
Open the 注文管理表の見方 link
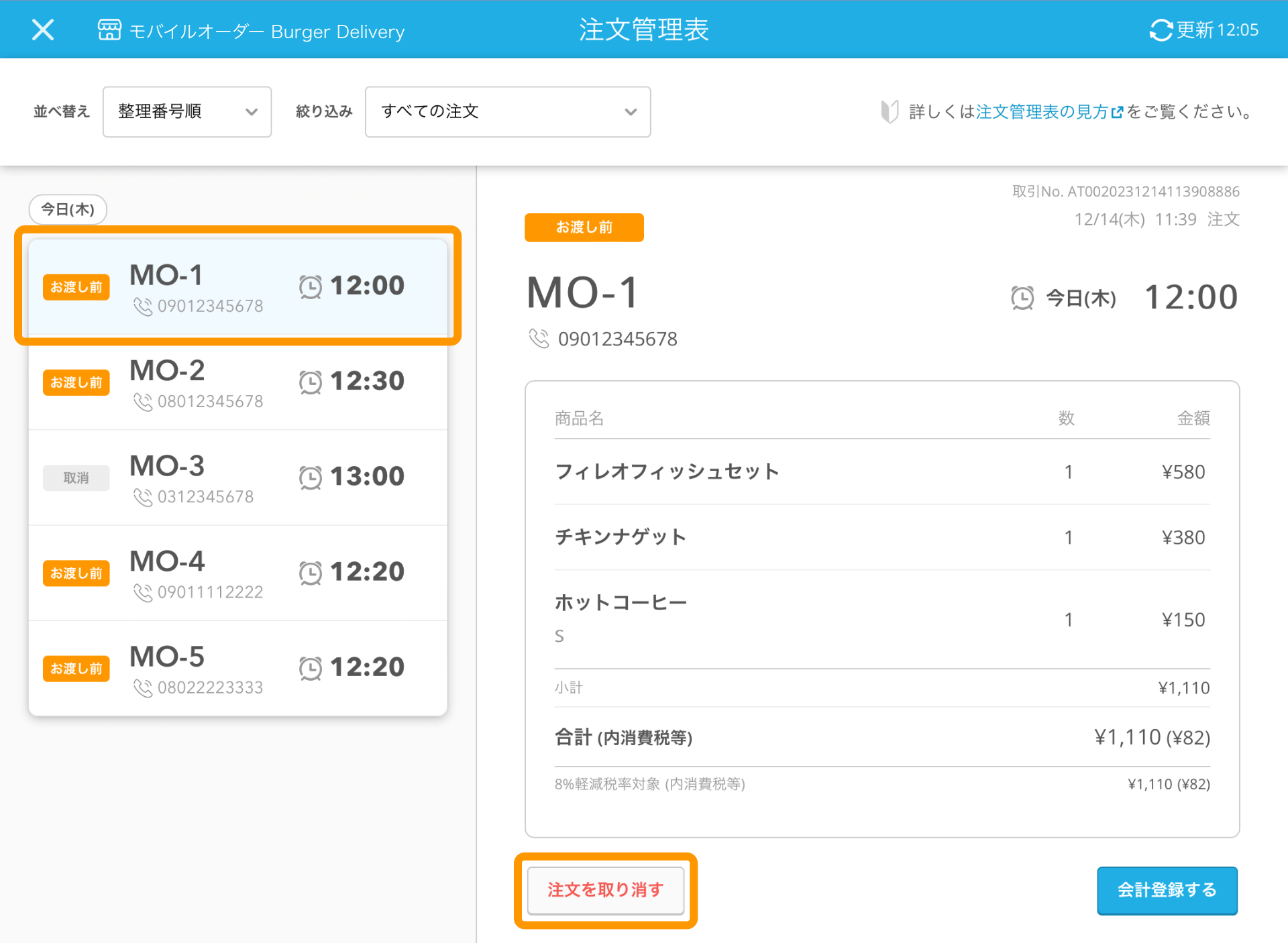[x=1048, y=111]
